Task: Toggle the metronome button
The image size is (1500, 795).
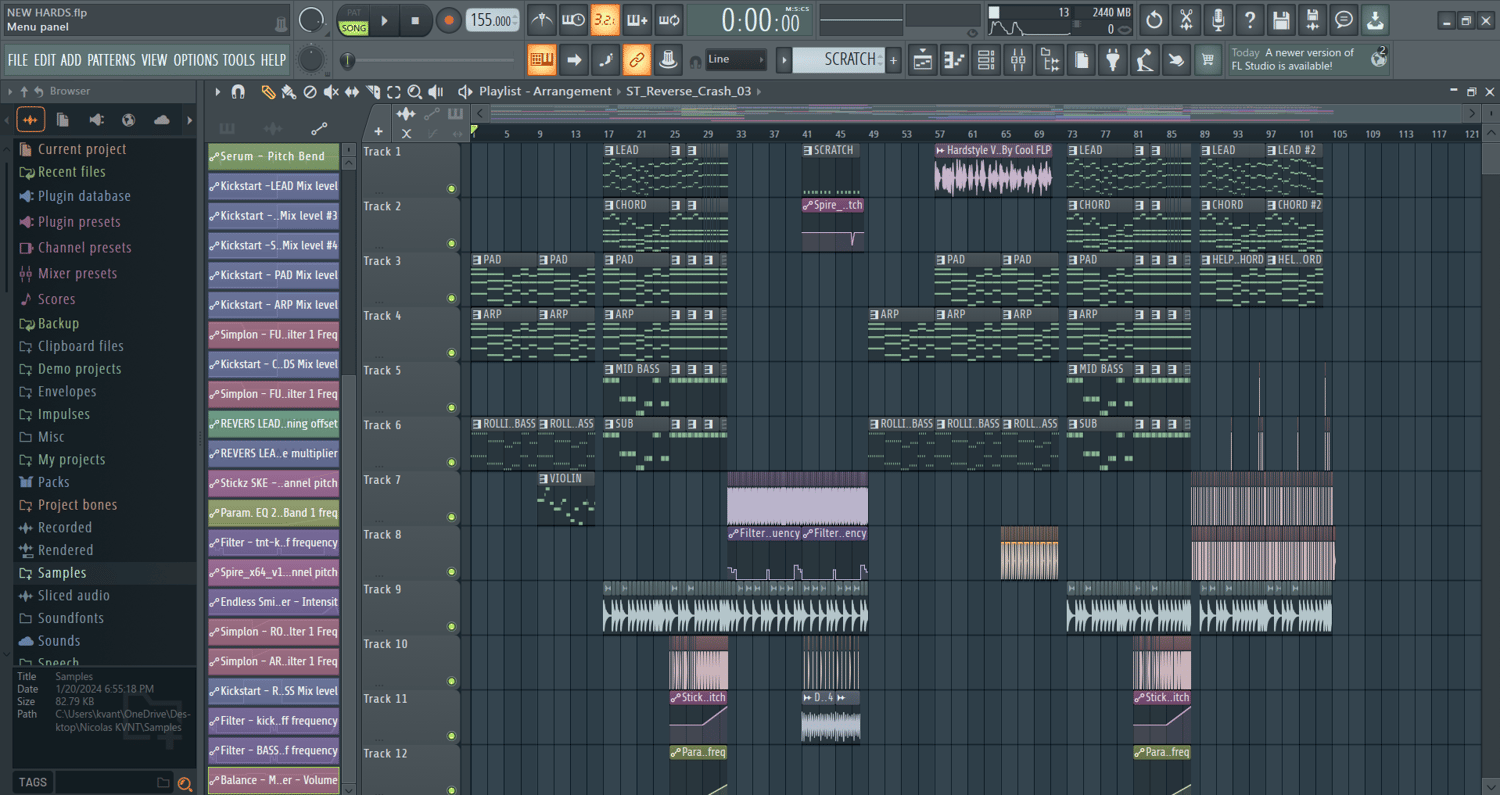Action: coord(541,19)
